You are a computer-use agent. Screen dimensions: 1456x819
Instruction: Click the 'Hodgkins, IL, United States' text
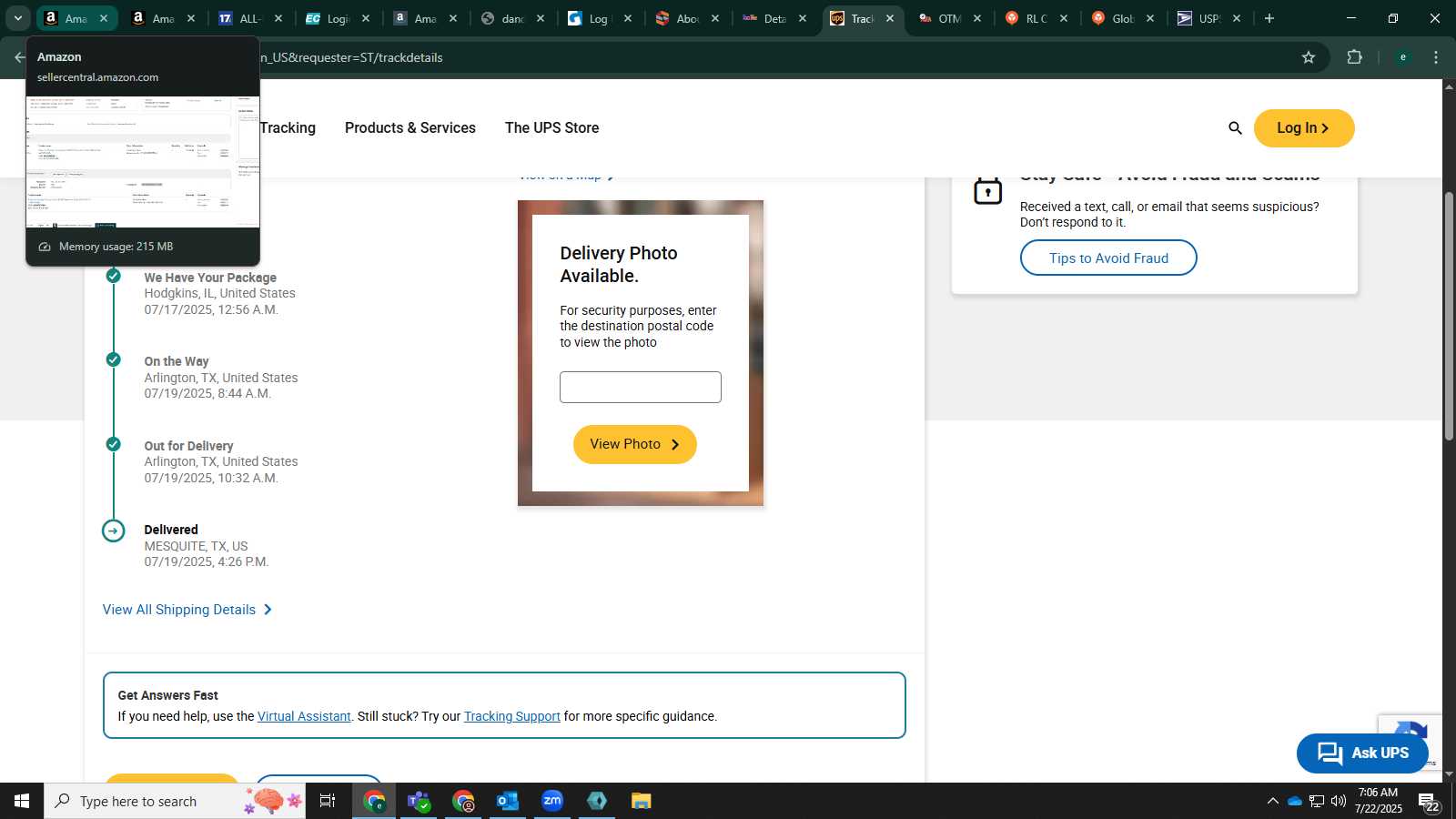[x=219, y=294]
